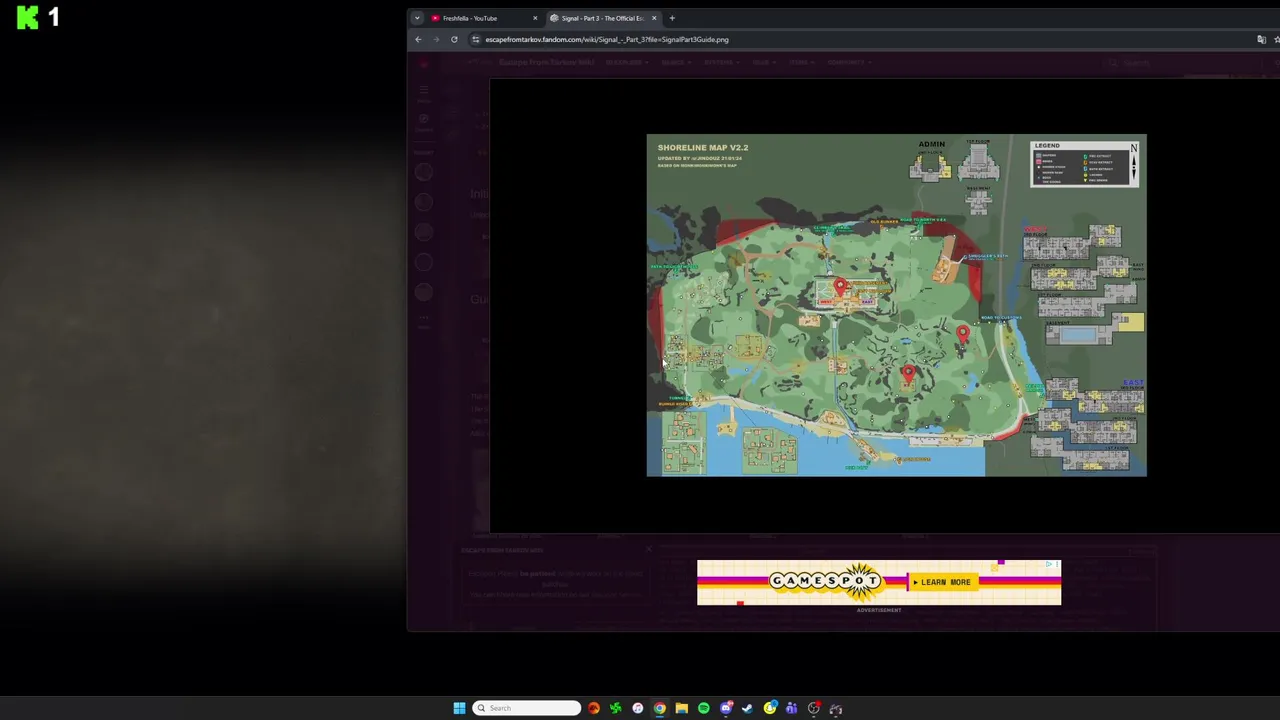Switch to Google Chrome in taskbar
The width and height of the screenshot is (1280, 720).
click(659, 708)
